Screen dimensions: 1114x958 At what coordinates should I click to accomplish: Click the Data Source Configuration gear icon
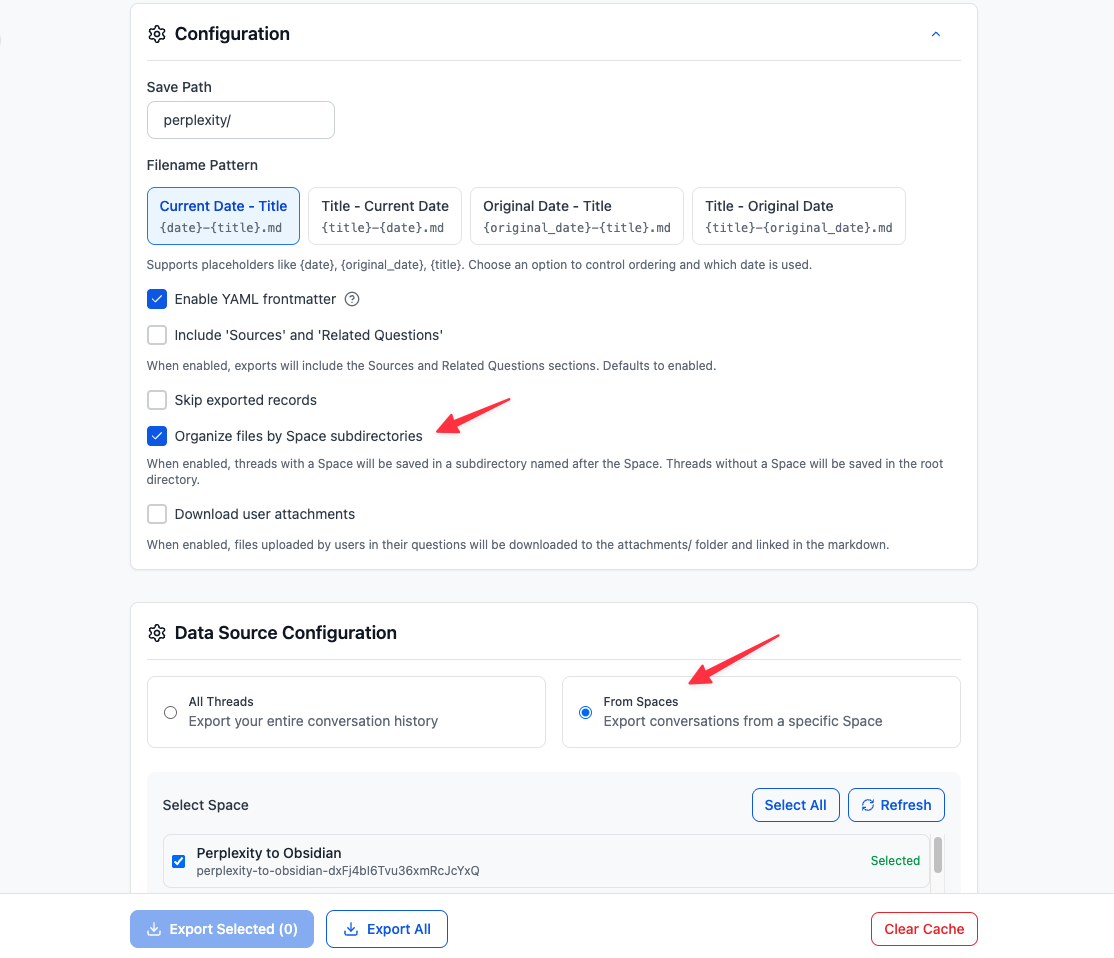click(157, 633)
